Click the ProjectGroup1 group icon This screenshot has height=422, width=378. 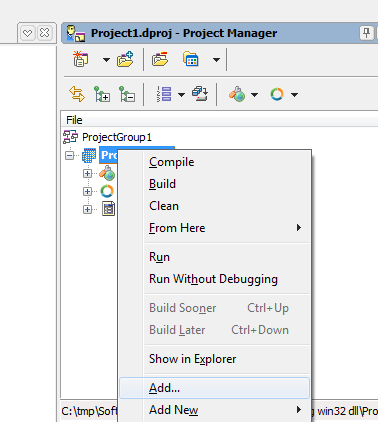(70, 137)
